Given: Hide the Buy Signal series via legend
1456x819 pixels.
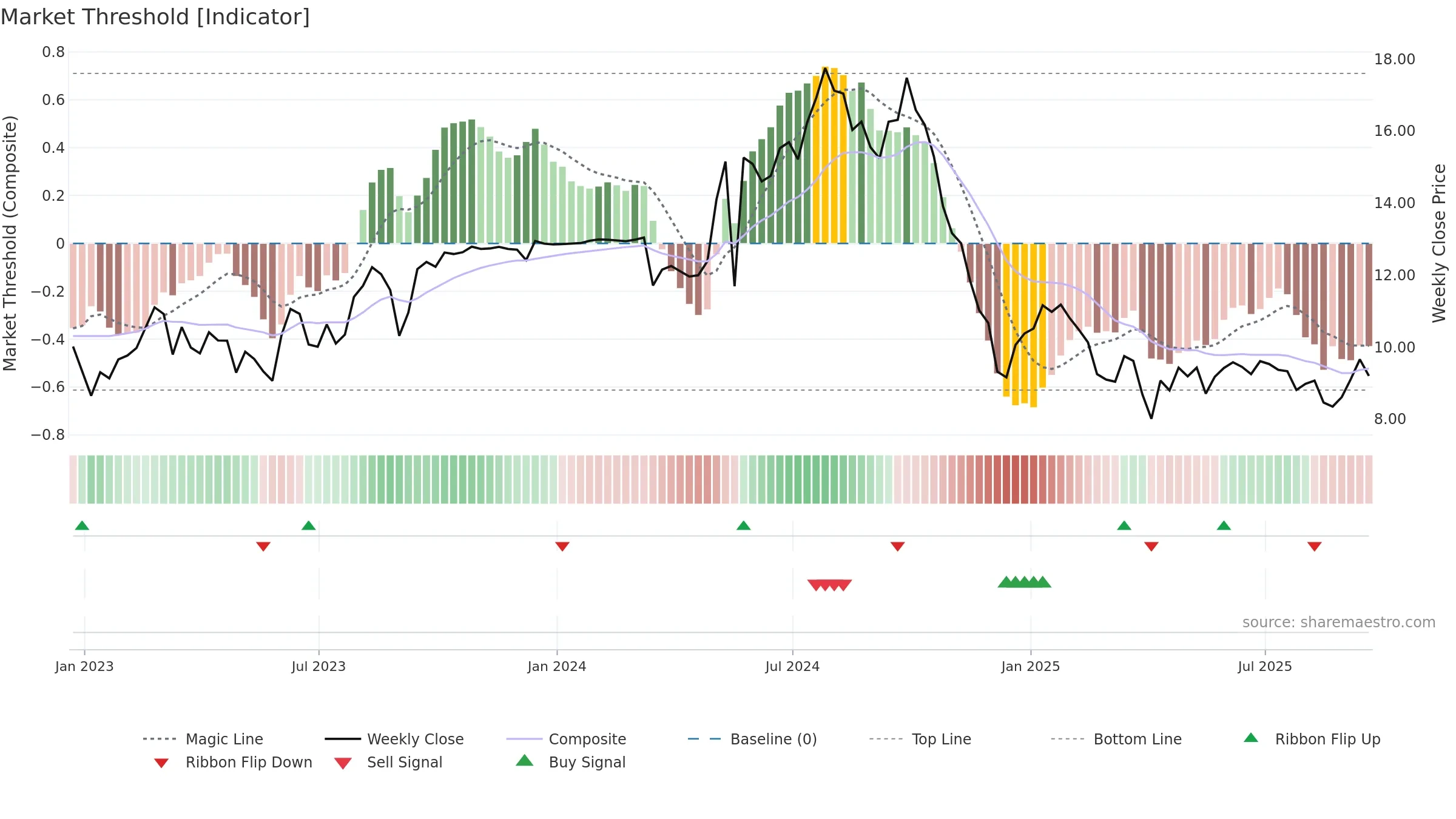Looking at the screenshot, I should click(x=570, y=762).
